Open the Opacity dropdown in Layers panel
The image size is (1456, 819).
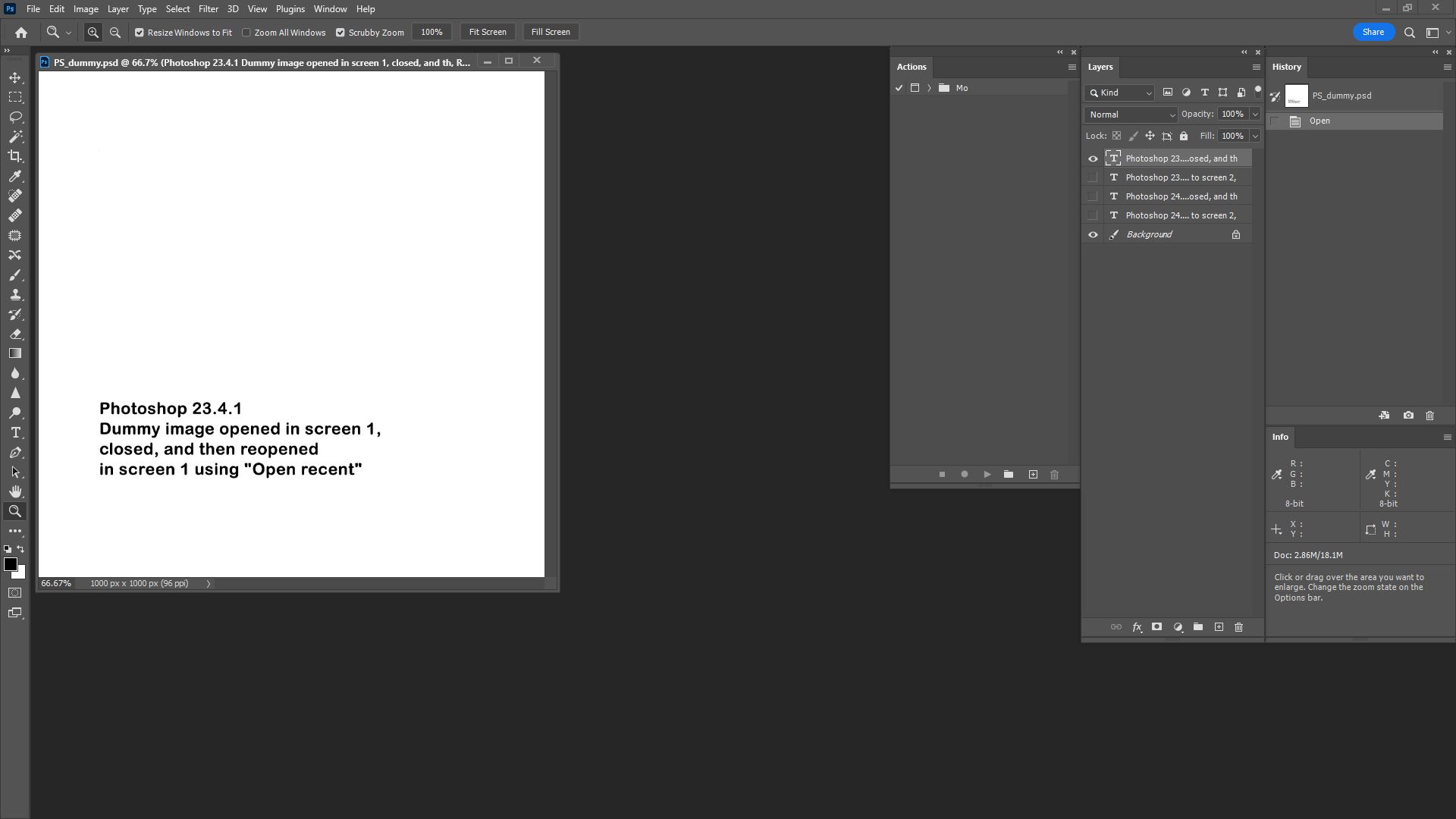(x=1256, y=114)
